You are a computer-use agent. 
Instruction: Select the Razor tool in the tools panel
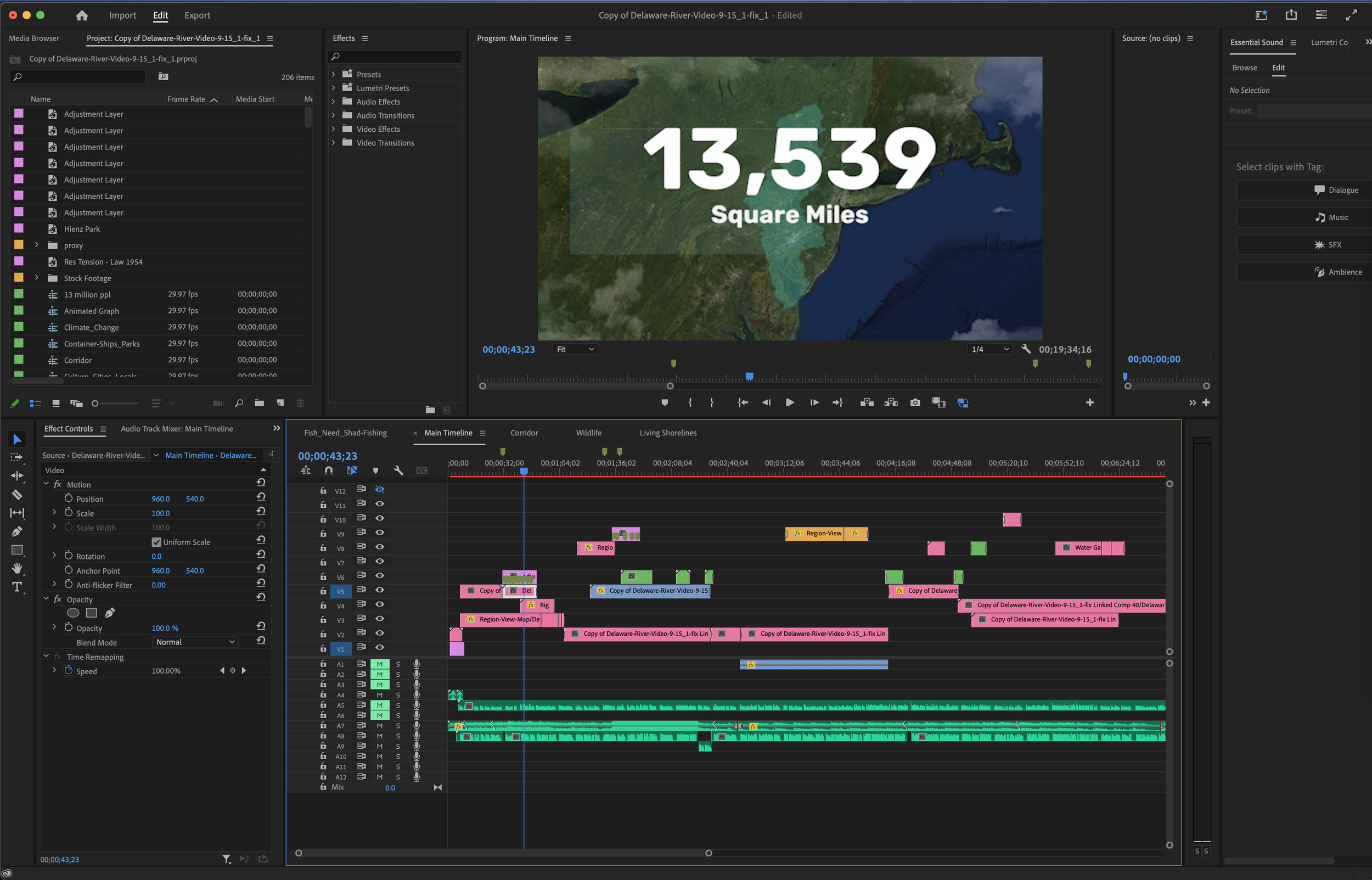point(17,494)
